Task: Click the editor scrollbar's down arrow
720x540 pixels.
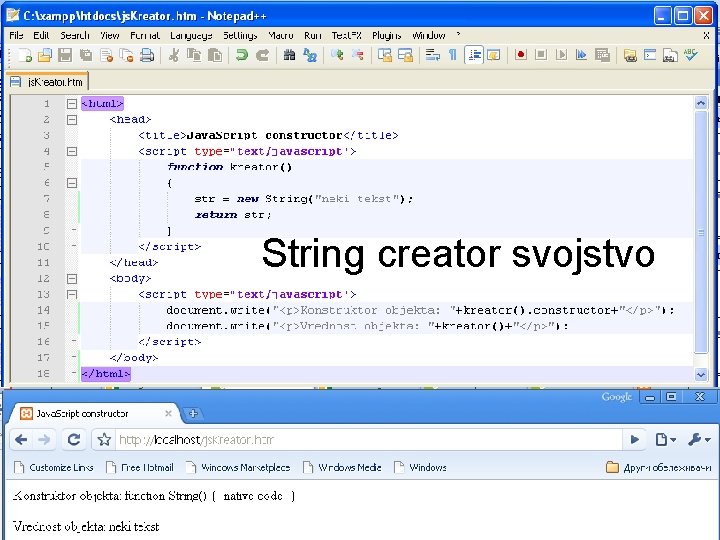Action: click(701, 374)
